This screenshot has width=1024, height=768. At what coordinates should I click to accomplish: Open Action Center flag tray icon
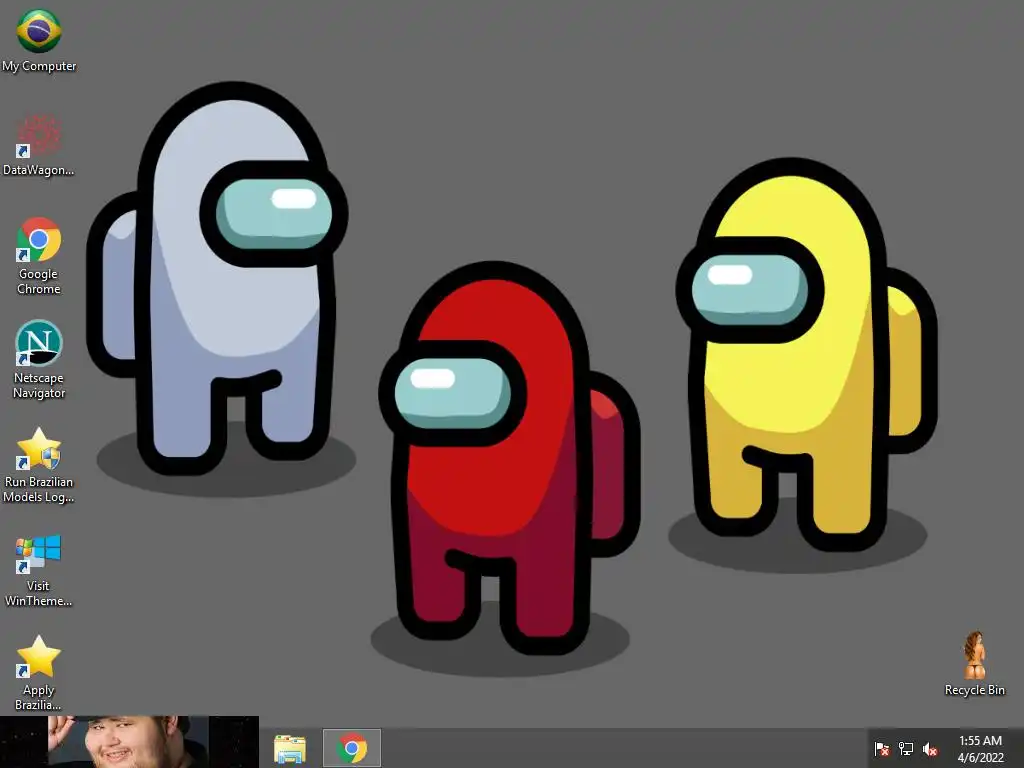click(x=882, y=749)
